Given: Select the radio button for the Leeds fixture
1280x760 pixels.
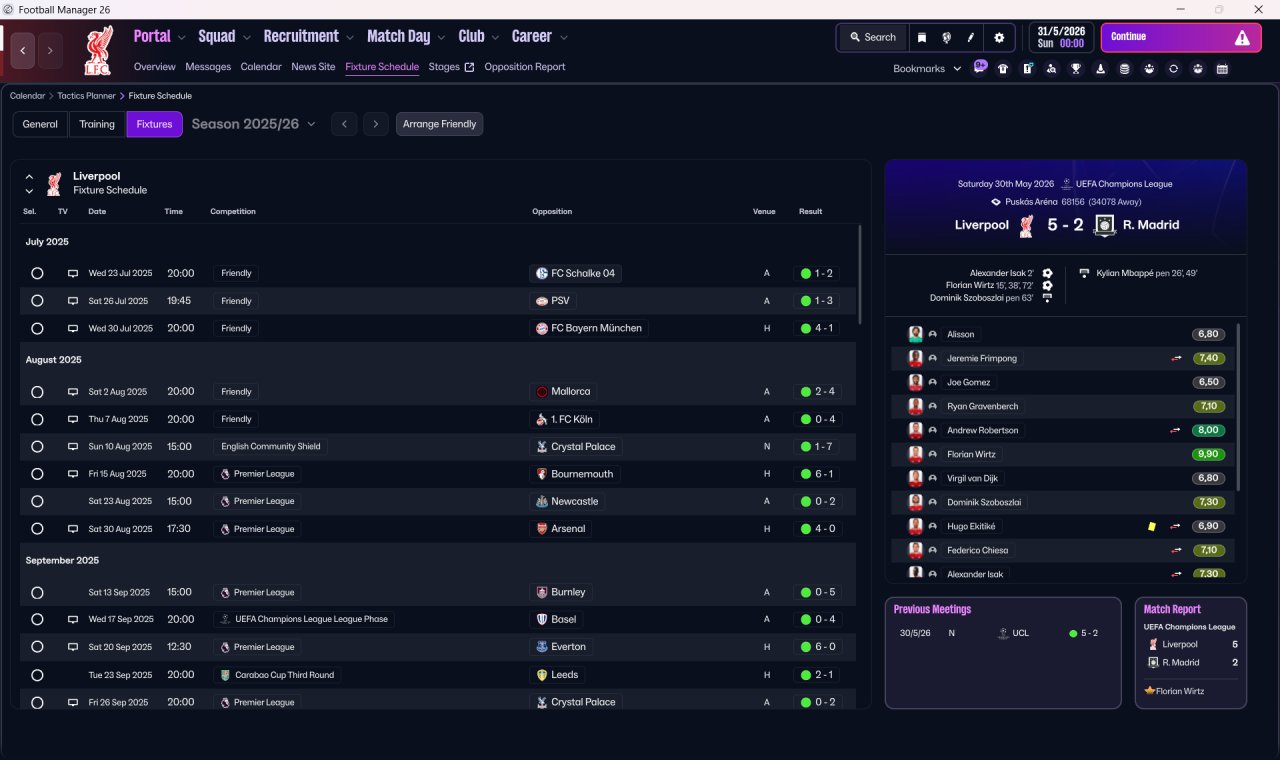Looking at the screenshot, I should point(37,675).
